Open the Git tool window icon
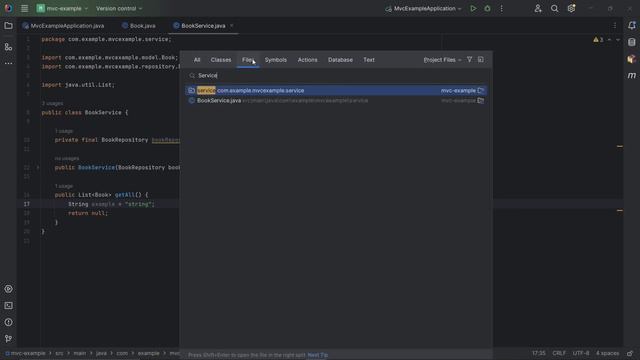The height and width of the screenshot is (360, 640). (x=8, y=339)
